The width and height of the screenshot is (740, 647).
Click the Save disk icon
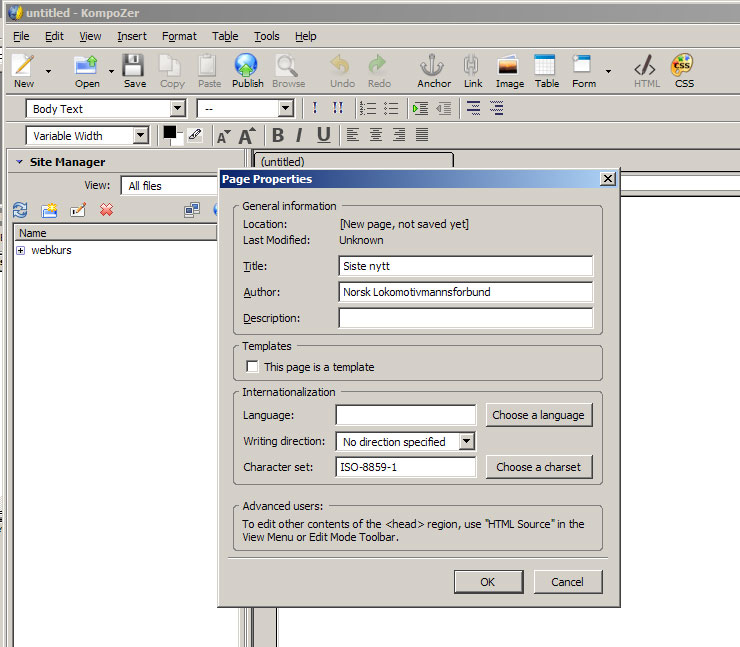tap(134, 66)
